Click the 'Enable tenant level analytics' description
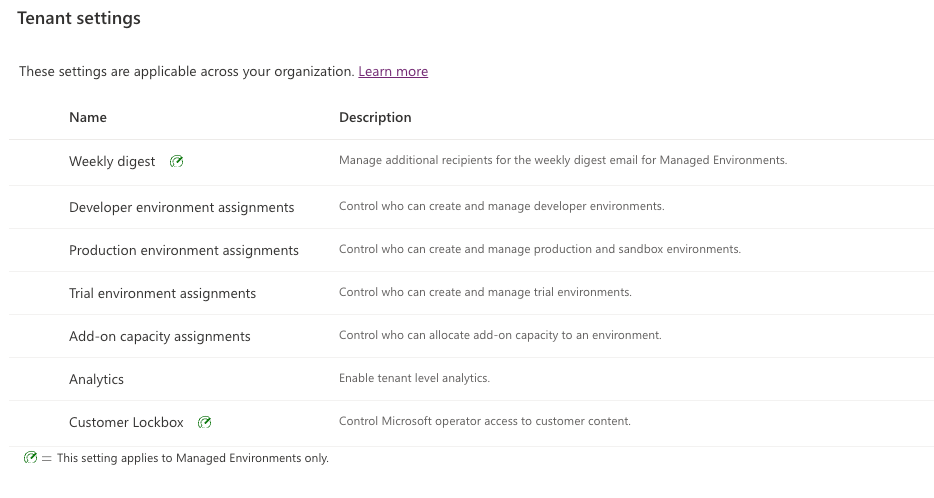 (415, 378)
